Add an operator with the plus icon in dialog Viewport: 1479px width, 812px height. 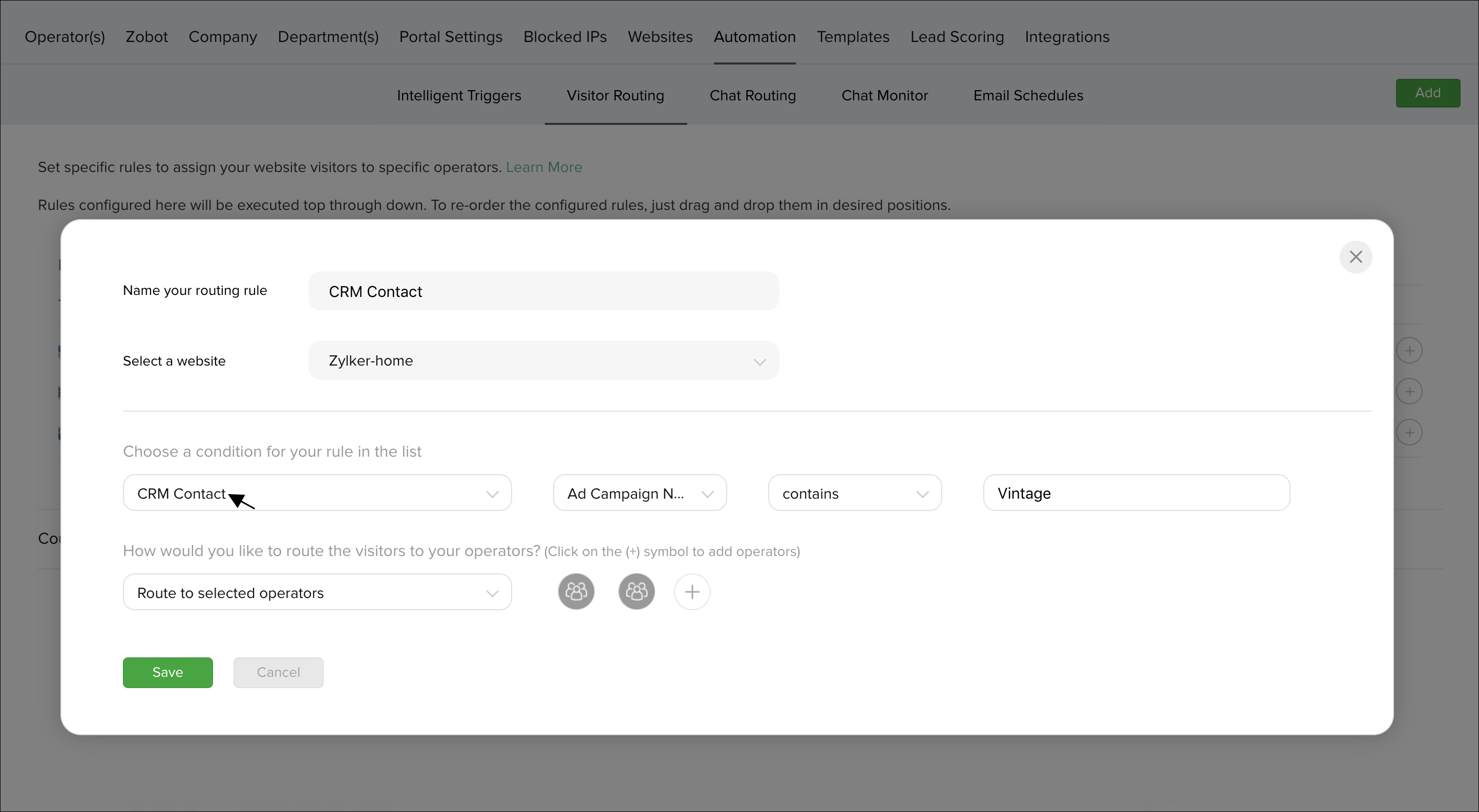coord(692,591)
